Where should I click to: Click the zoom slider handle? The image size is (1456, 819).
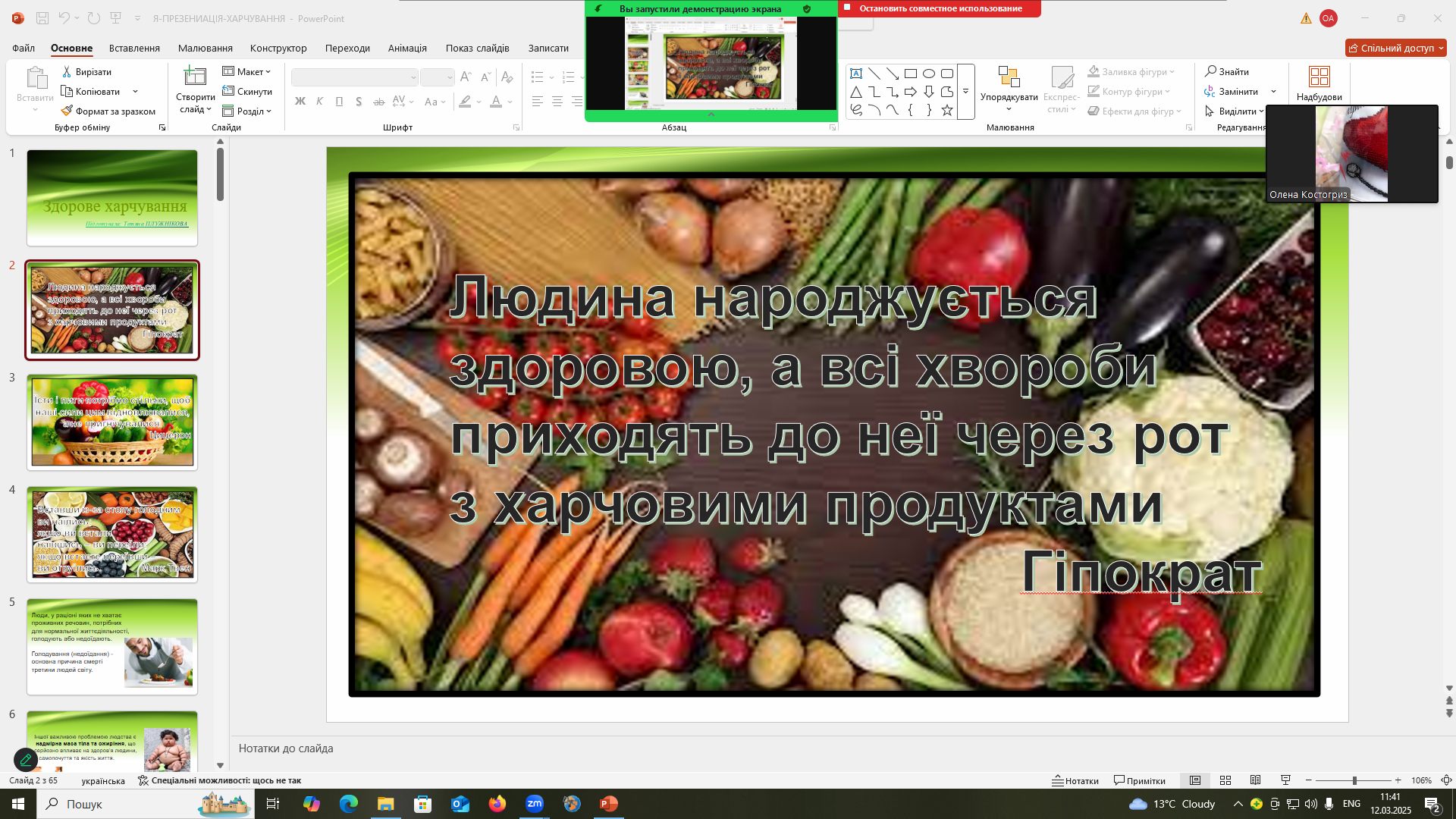pyautogui.click(x=1354, y=780)
